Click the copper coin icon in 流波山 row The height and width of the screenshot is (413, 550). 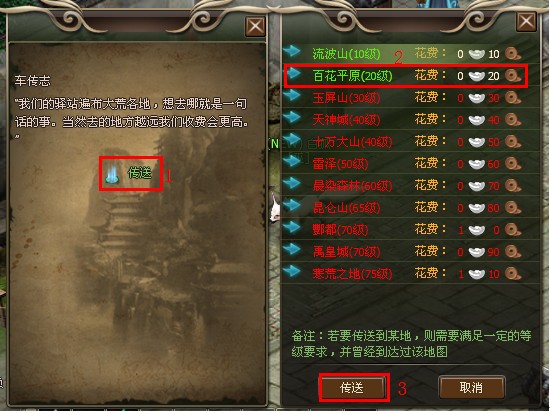513,54
